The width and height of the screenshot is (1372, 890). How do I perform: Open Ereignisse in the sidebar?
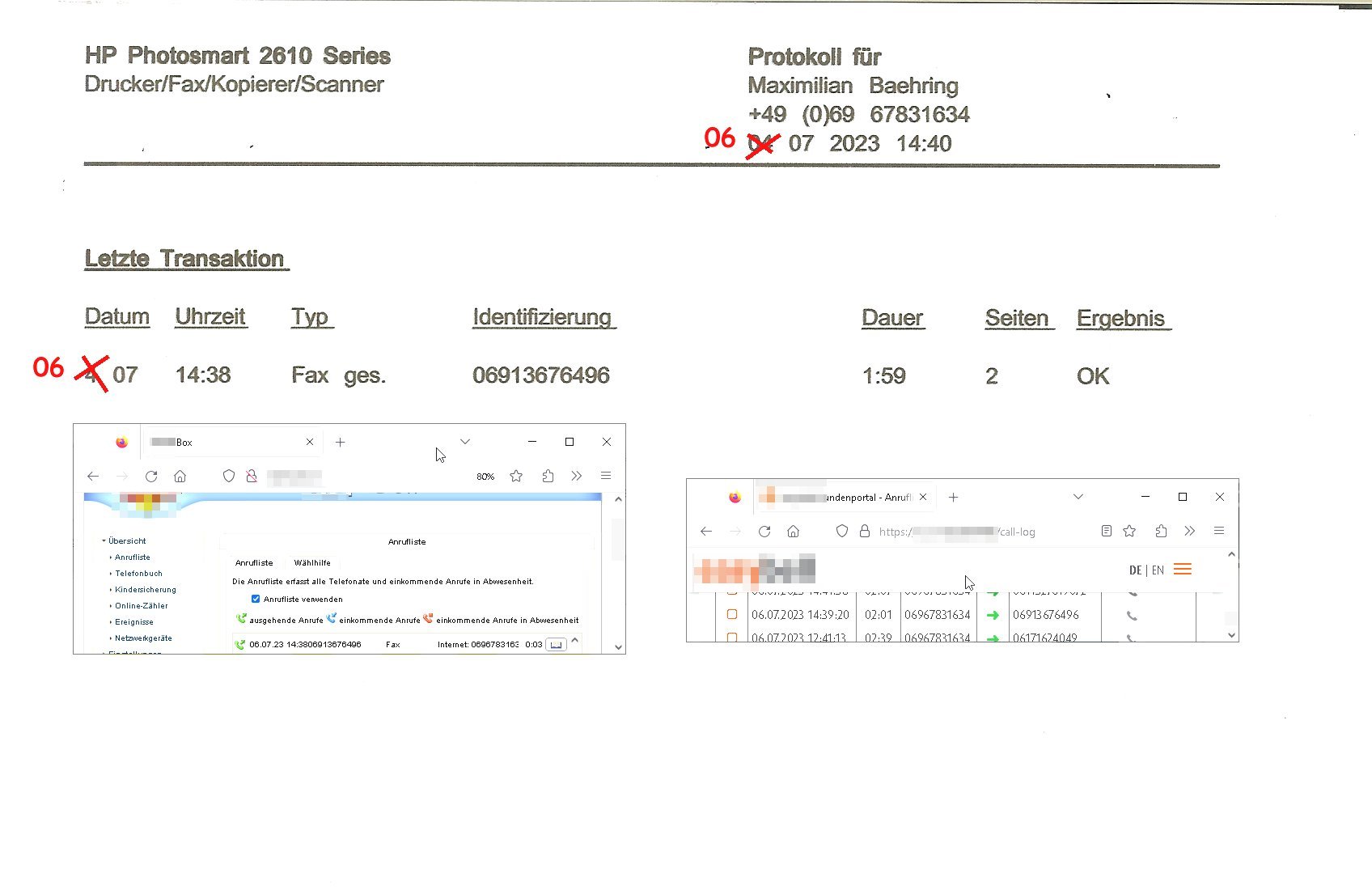[x=134, y=622]
